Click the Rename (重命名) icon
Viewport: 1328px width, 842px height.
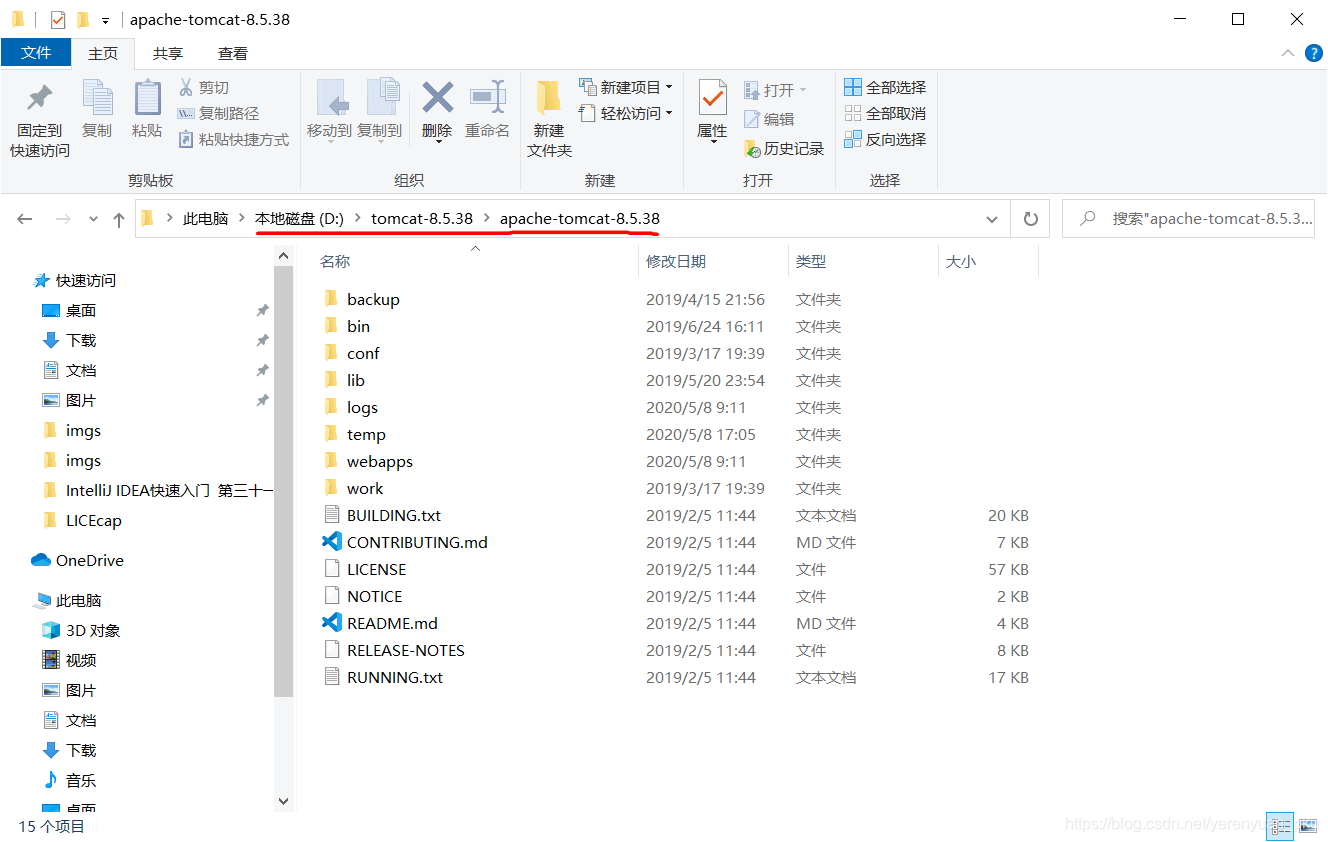tap(487, 98)
